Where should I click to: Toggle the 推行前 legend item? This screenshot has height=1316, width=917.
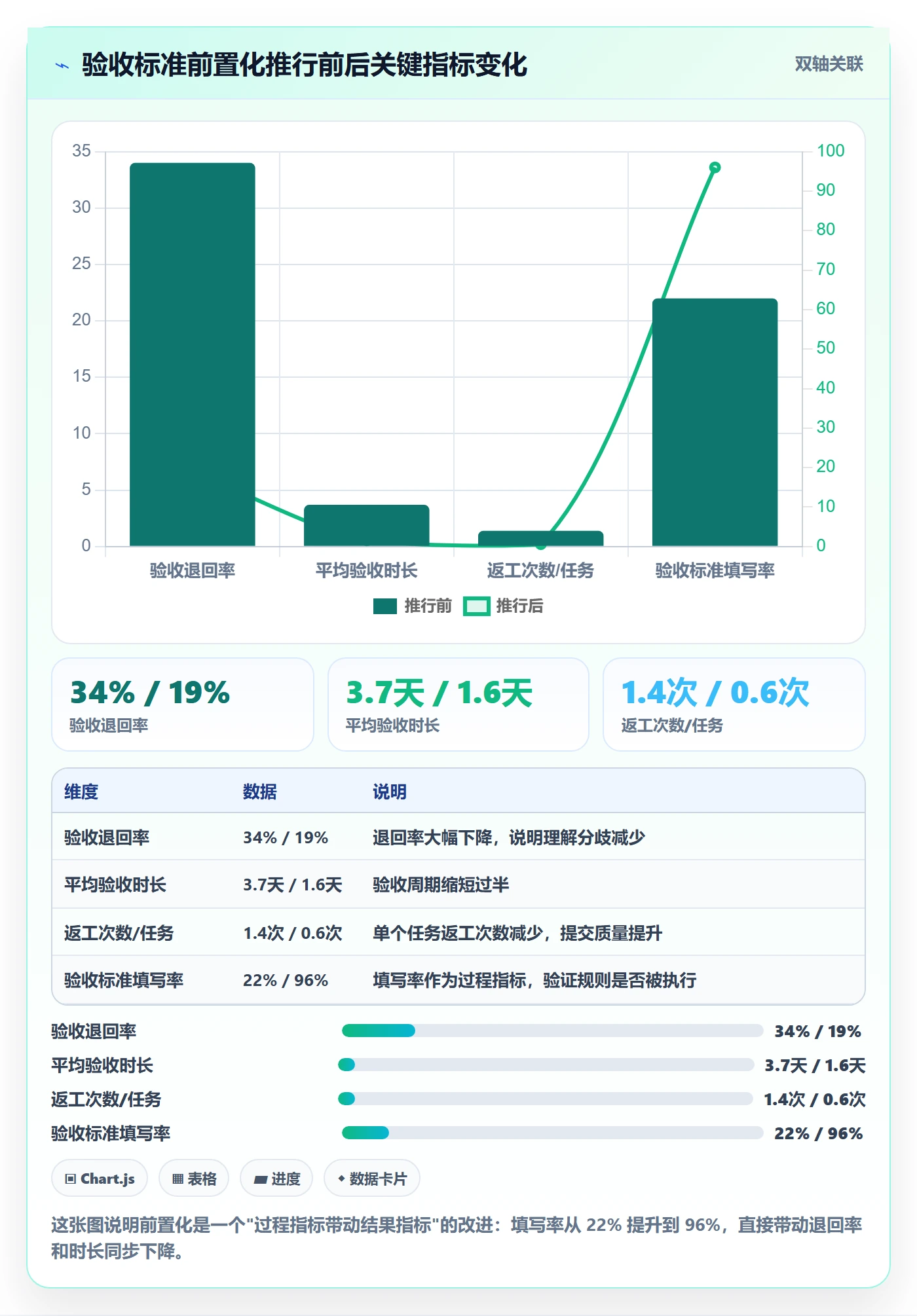[x=413, y=606]
